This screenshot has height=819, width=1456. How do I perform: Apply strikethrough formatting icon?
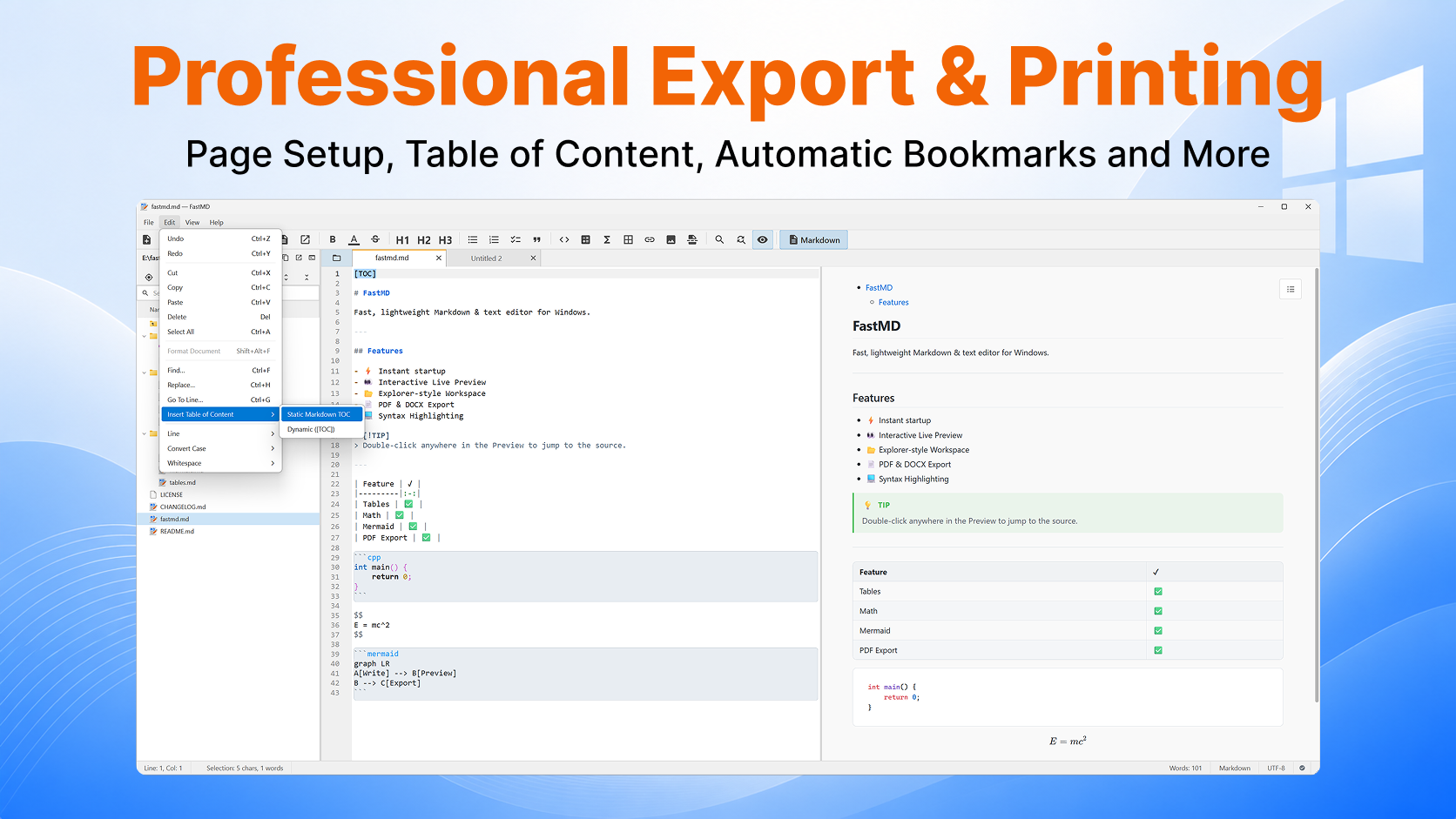click(x=375, y=239)
